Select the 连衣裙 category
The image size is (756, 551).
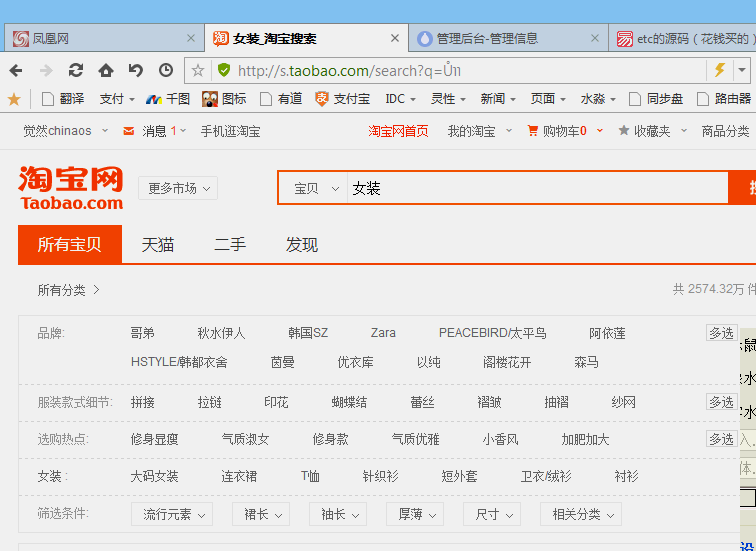click(239, 476)
